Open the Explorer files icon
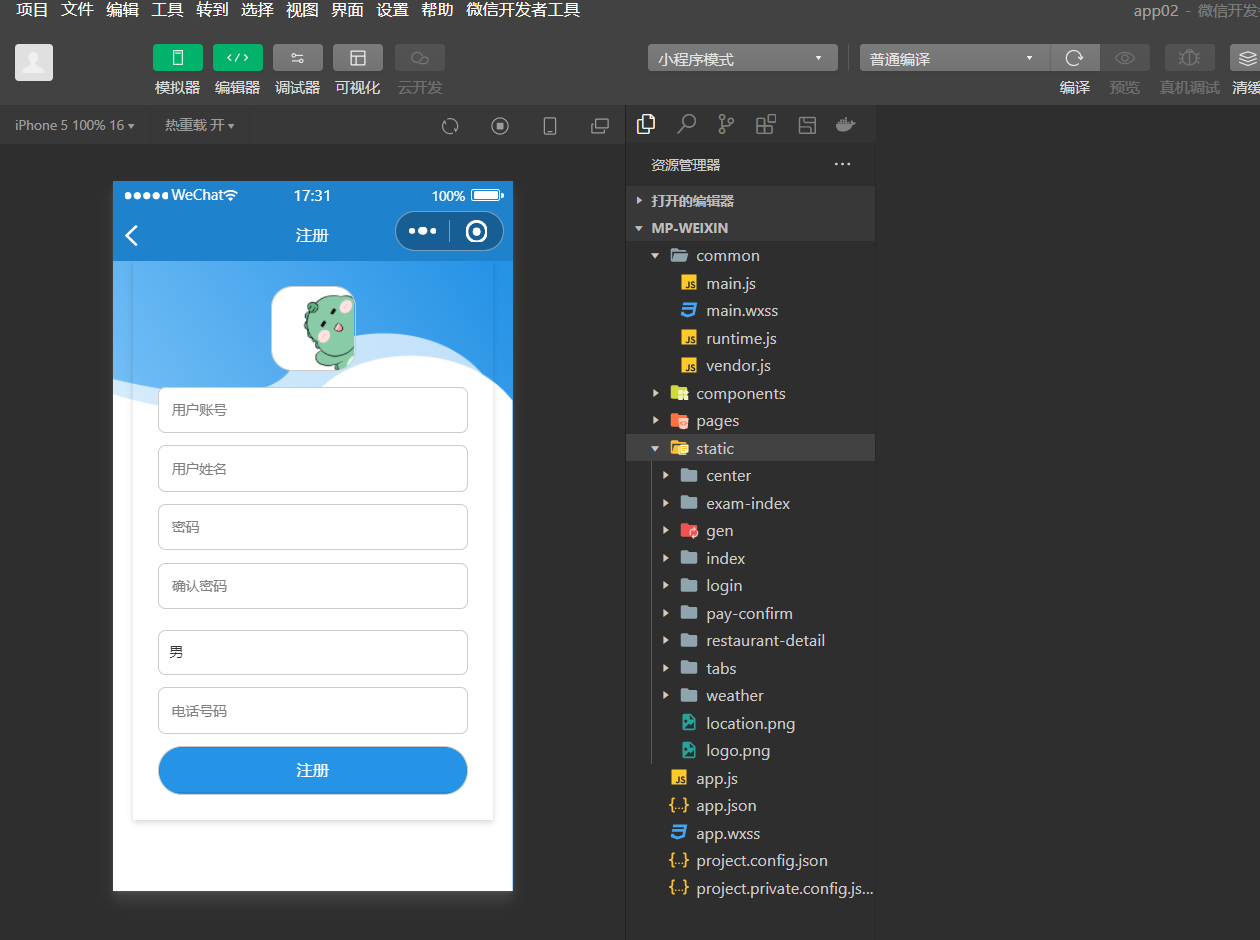1260x940 pixels. (646, 124)
